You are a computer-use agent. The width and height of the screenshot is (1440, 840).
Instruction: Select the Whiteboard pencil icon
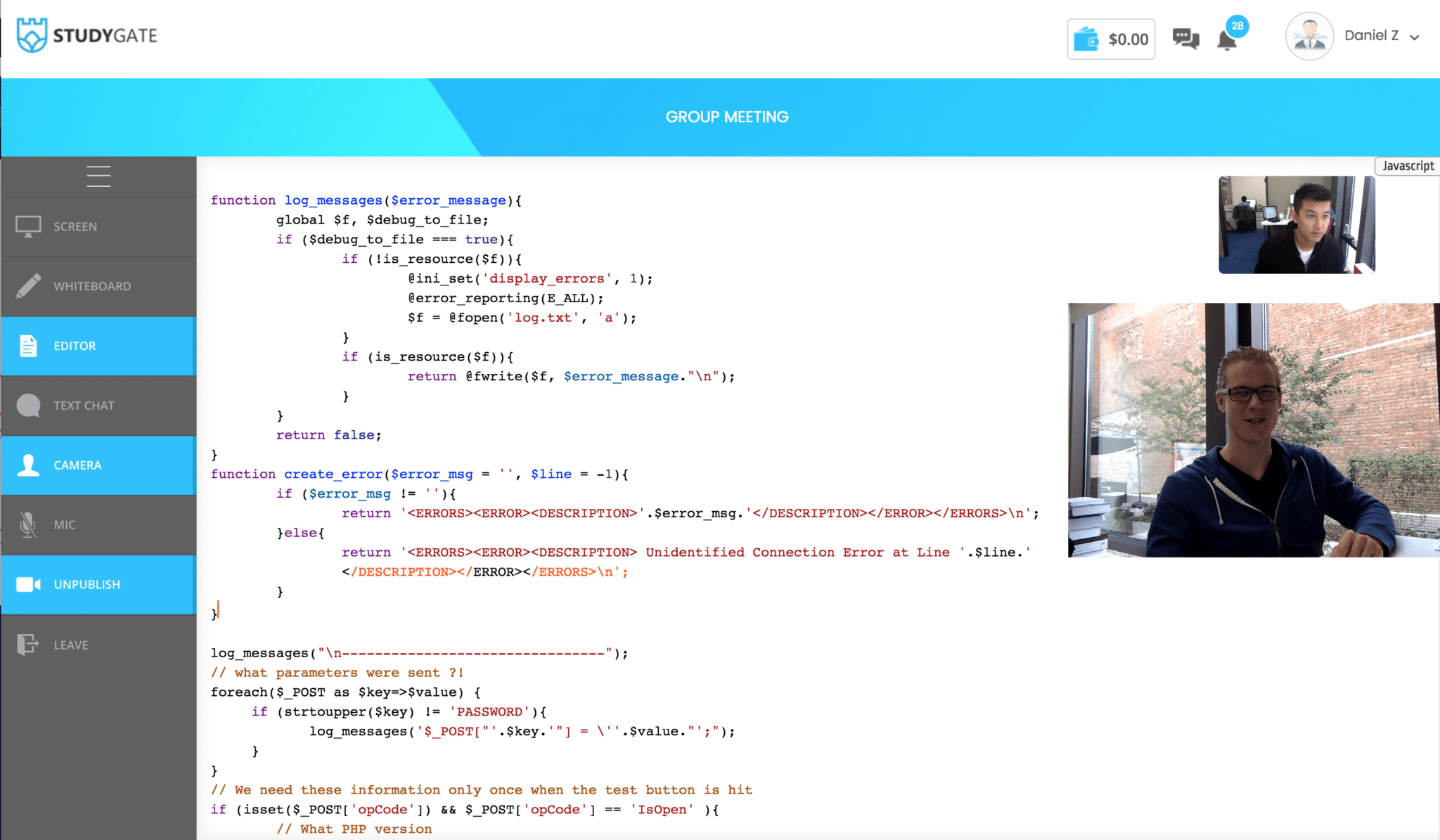point(28,286)
